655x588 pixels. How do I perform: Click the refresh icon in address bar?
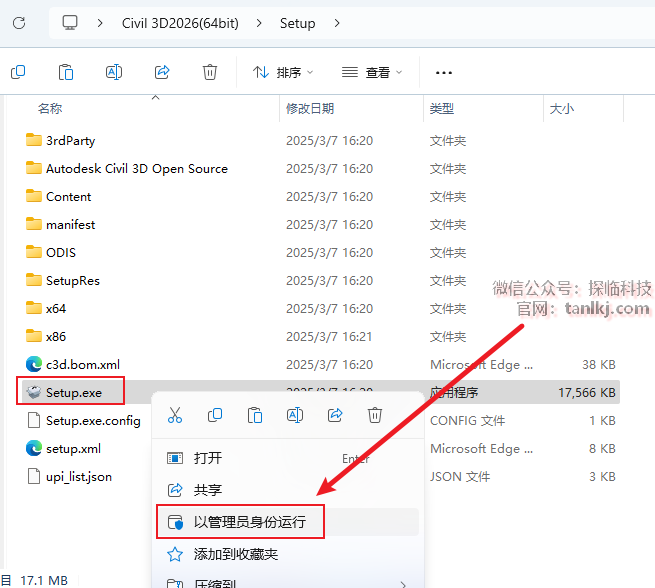tap(19, 23)
